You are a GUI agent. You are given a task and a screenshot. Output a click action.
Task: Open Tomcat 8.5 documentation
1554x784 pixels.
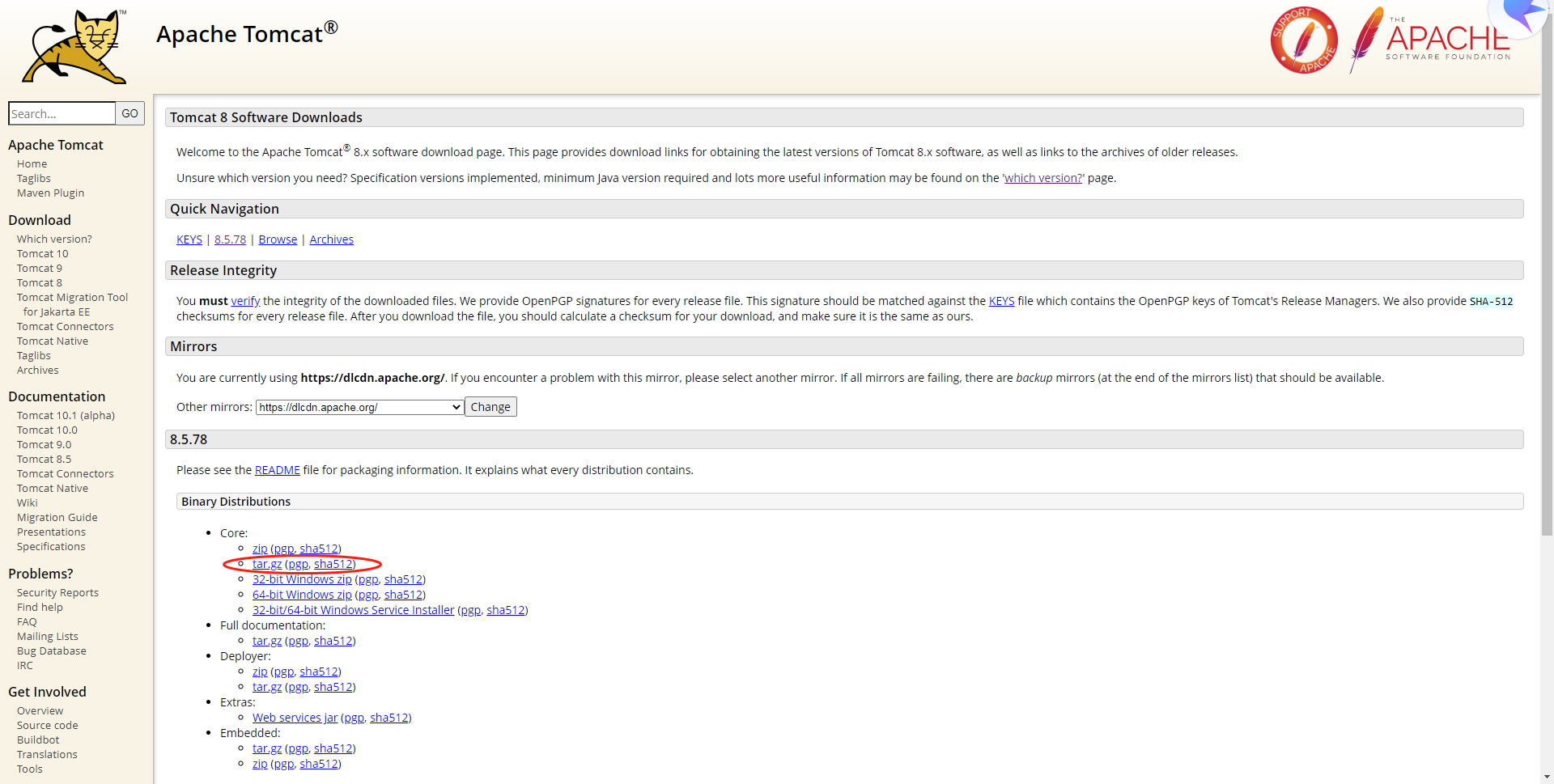pos(44,460)
